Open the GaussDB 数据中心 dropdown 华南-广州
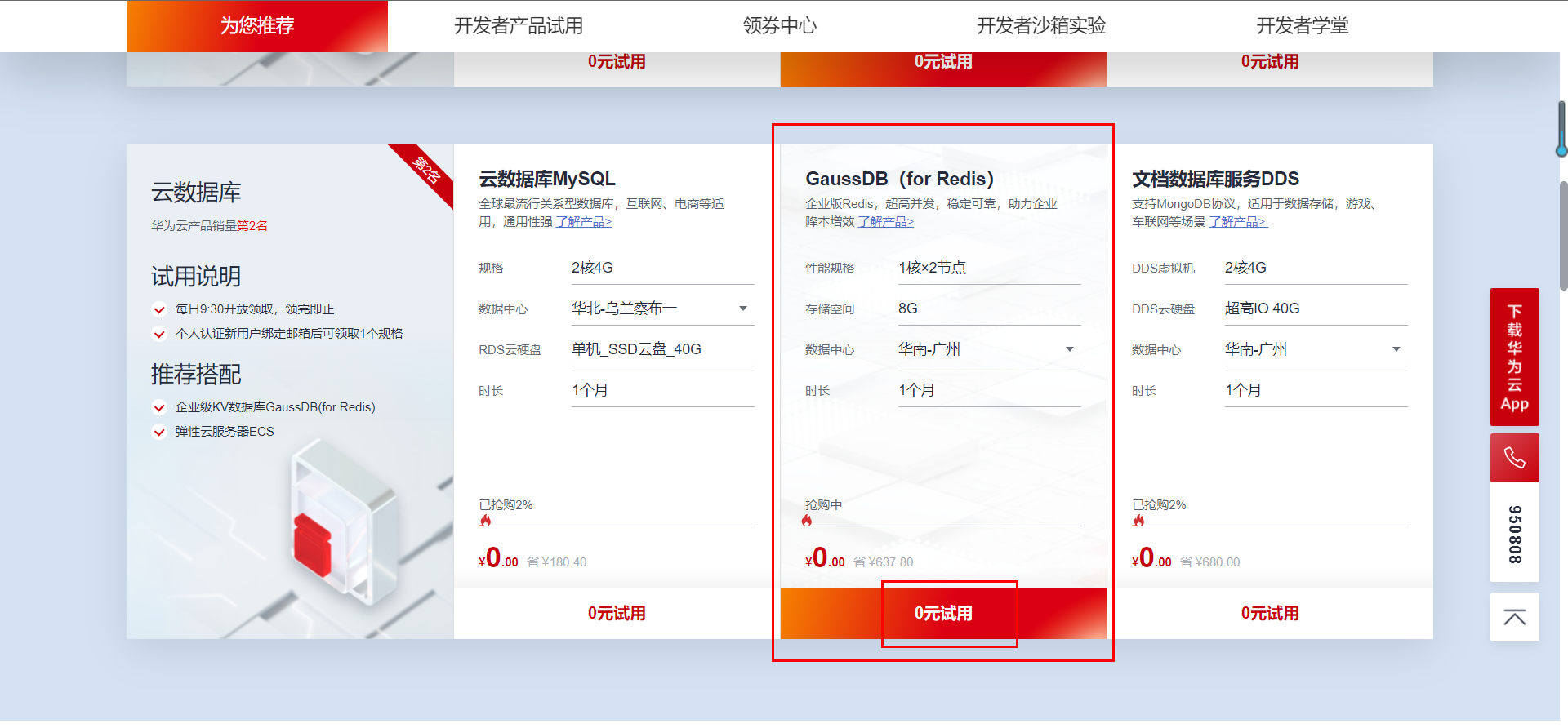The width and height of the screenshot is (1568, 728). [x=989, y=349]
